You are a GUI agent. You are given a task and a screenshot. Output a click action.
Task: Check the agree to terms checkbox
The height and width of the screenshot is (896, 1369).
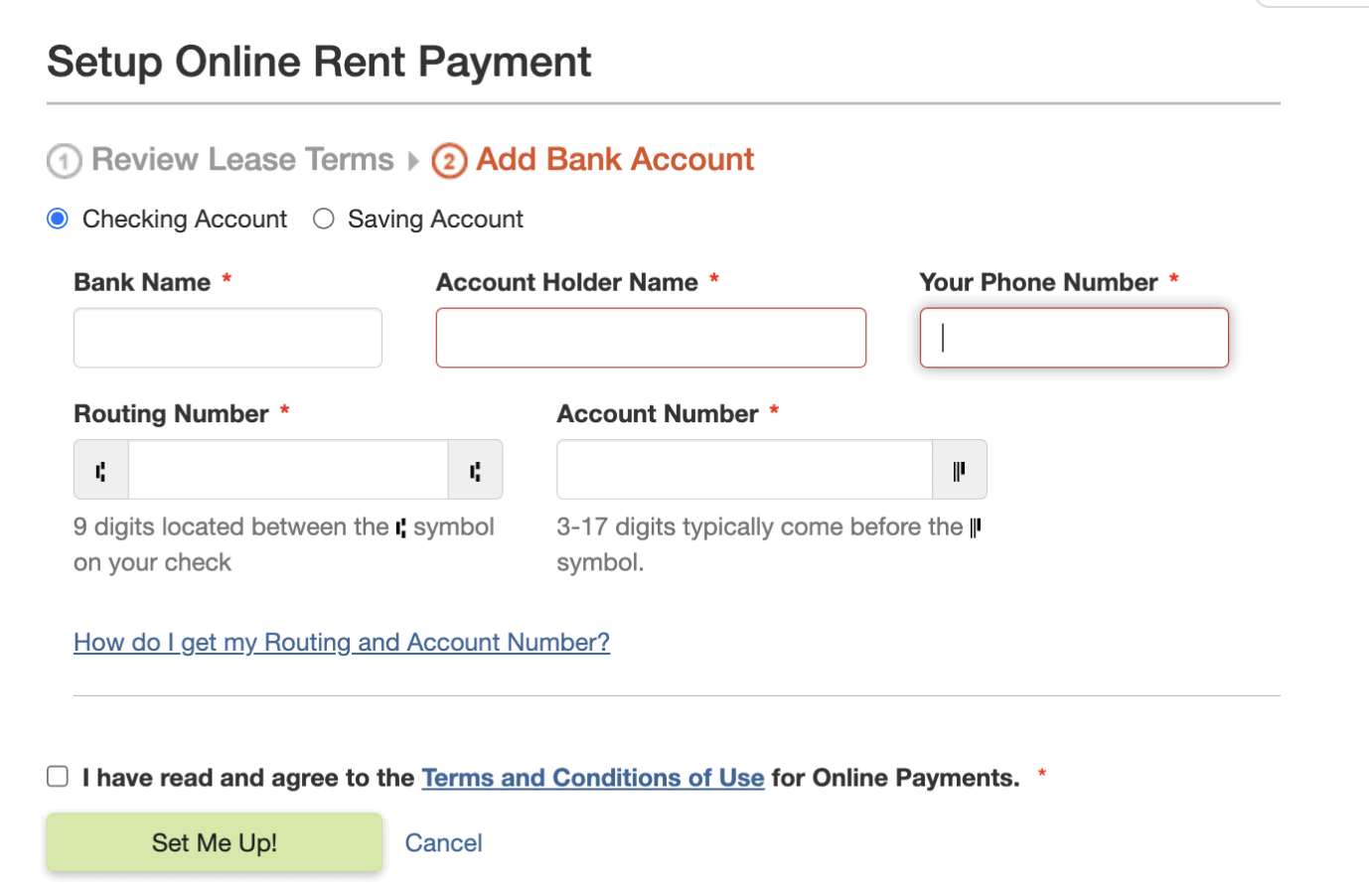coord(58,777)
